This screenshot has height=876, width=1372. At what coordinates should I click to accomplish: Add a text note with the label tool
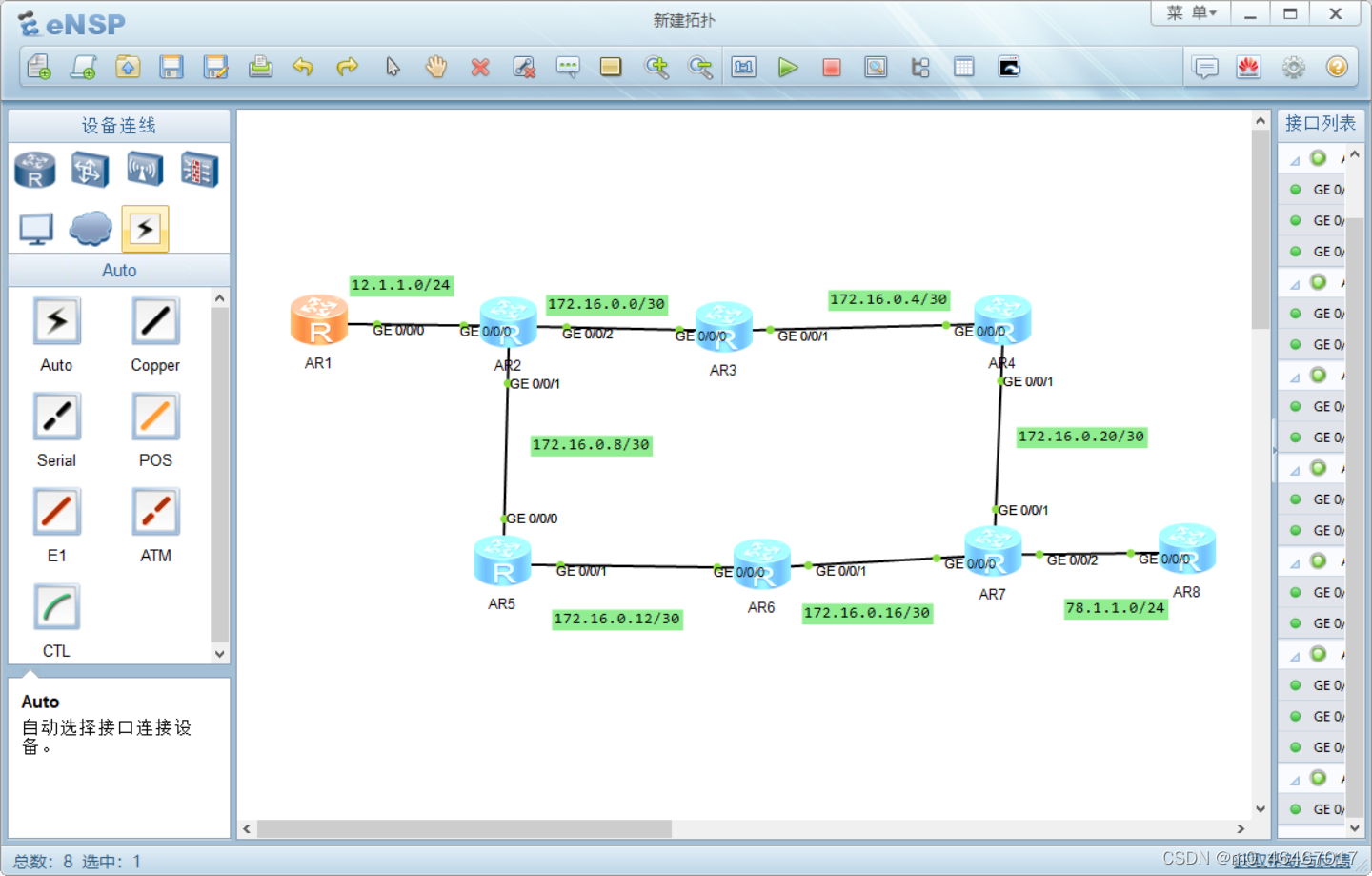(568, 67)
